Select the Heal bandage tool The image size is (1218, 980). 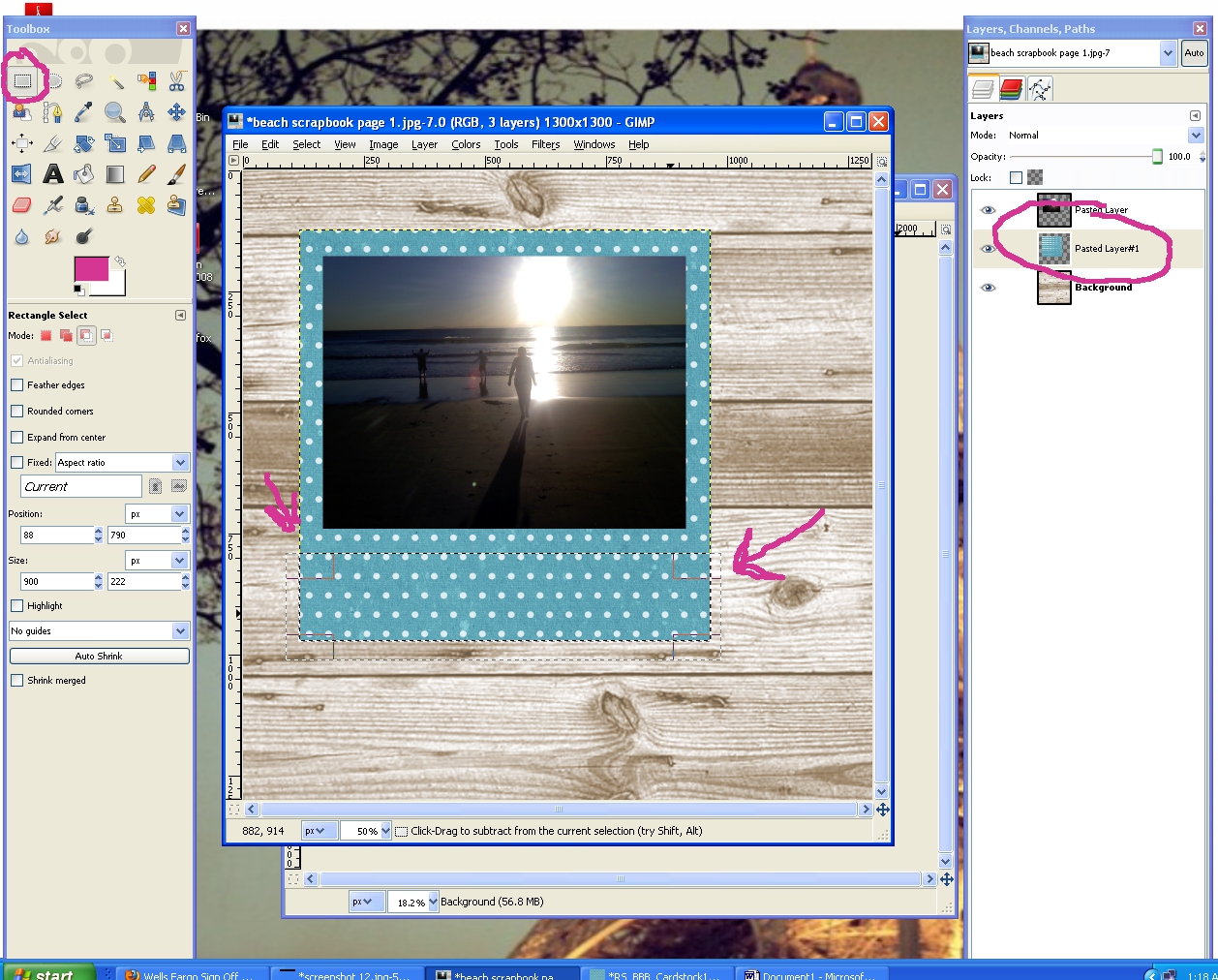pyautogui.click(x=146, y=205)
